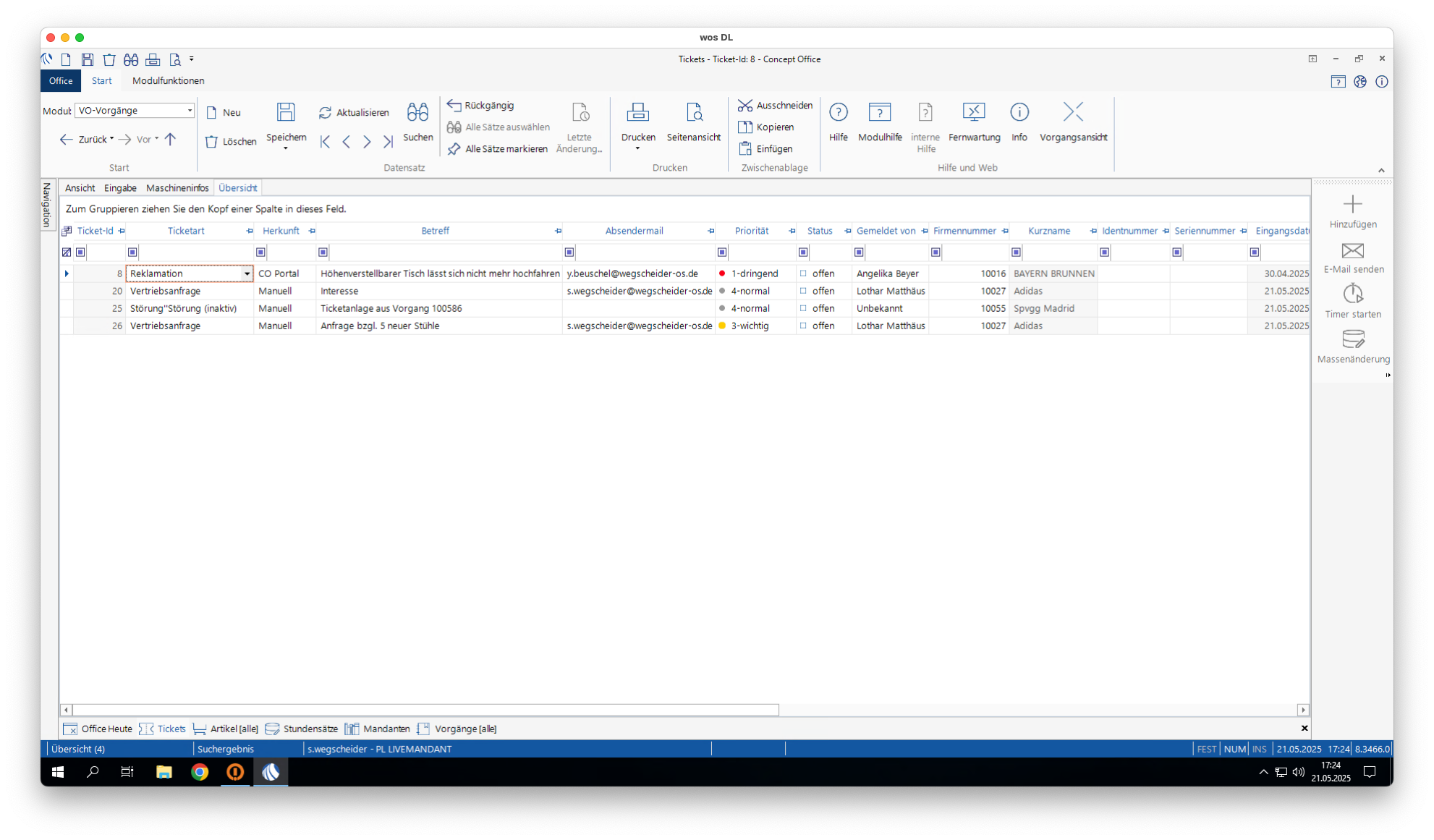This screenshot has width=1434, height=840.
Task: Click the Aktualisieren button
Action: point(354,112)
